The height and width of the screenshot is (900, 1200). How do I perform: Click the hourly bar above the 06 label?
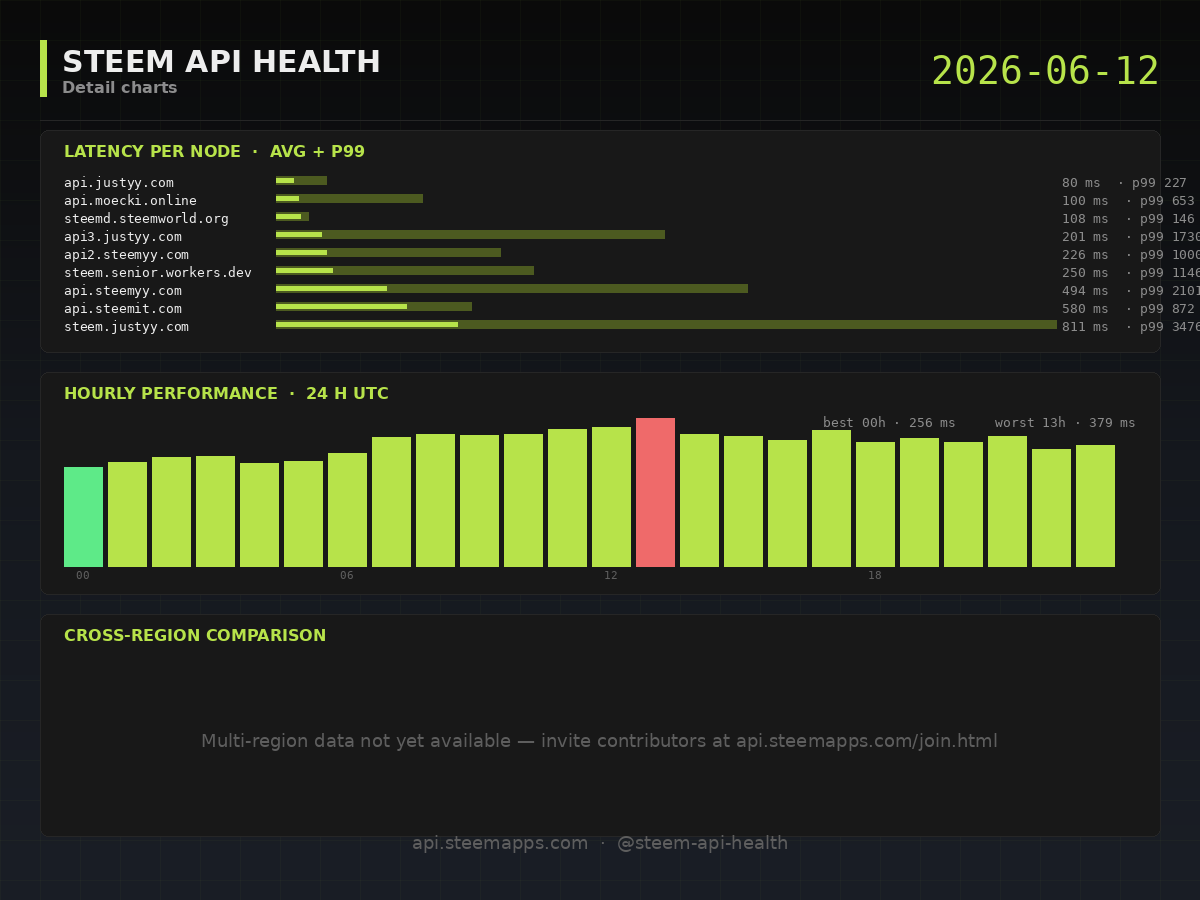coord(347,510)
